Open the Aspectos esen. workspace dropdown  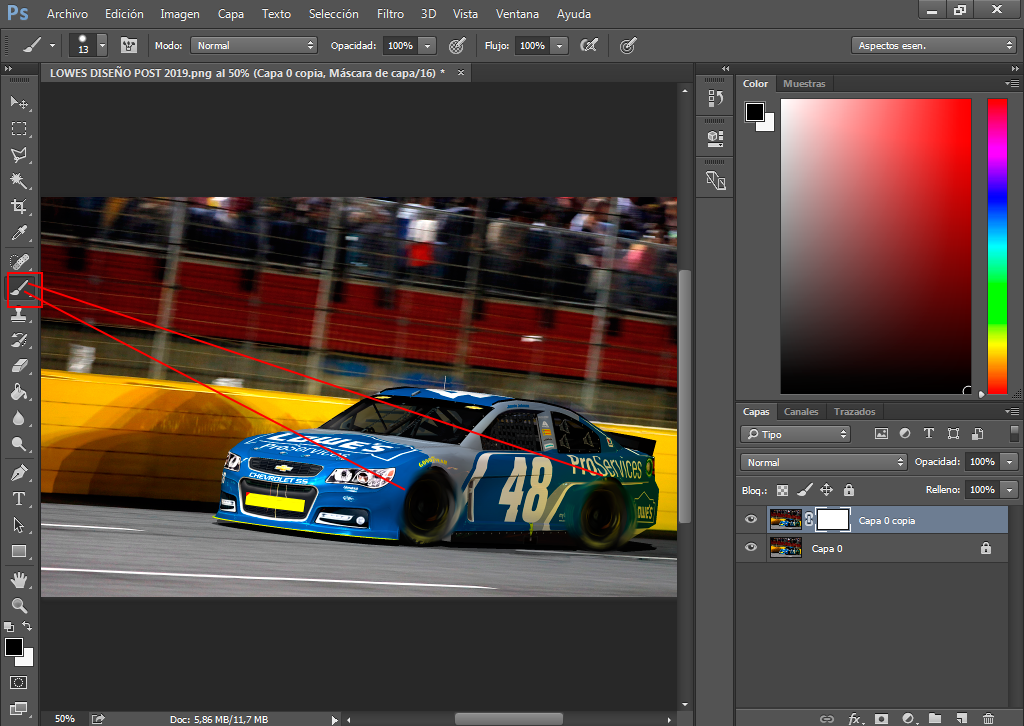(x=934, y=45)
